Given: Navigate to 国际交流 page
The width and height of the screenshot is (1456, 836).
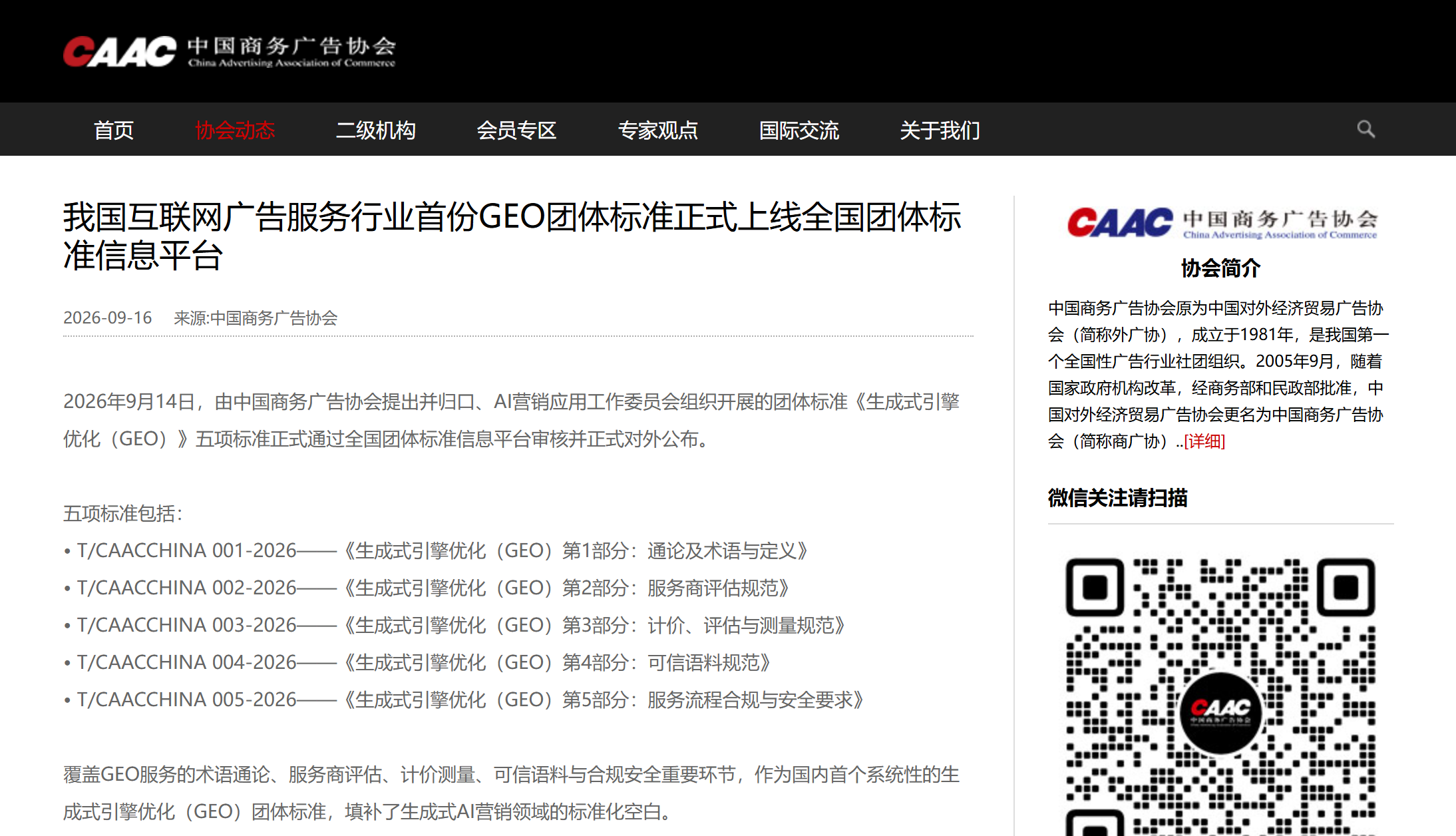Looking at the screenshot, I should pos(799,130).
